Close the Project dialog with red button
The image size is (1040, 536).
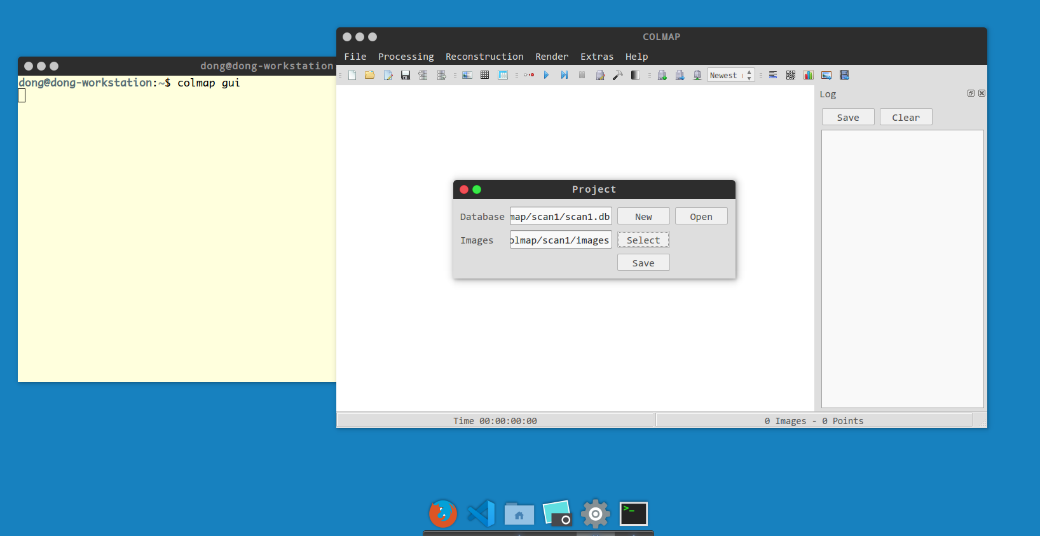(x=464, y=190)
